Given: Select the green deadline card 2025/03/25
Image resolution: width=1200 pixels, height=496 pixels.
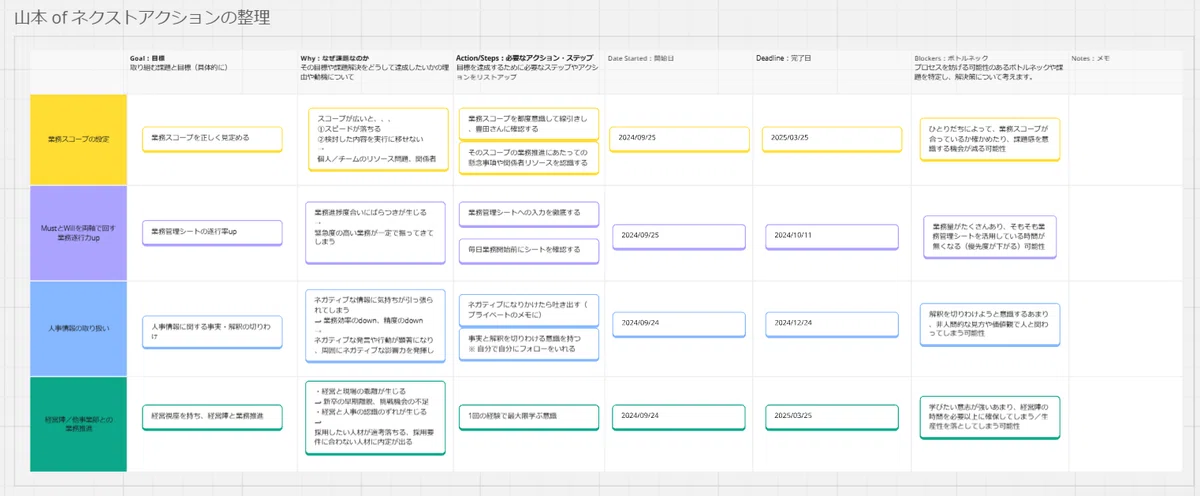Looking at the screenshot, I should pos(831,415).
